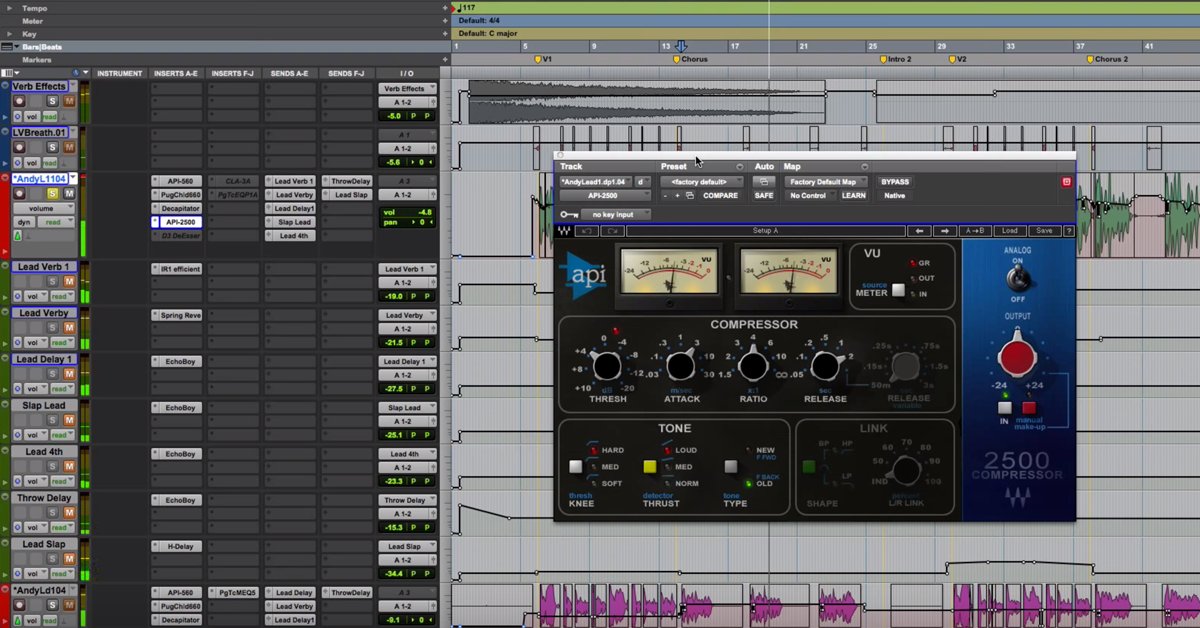Open the Verb Effects I/O input dropdown

[x=407, y=89]
